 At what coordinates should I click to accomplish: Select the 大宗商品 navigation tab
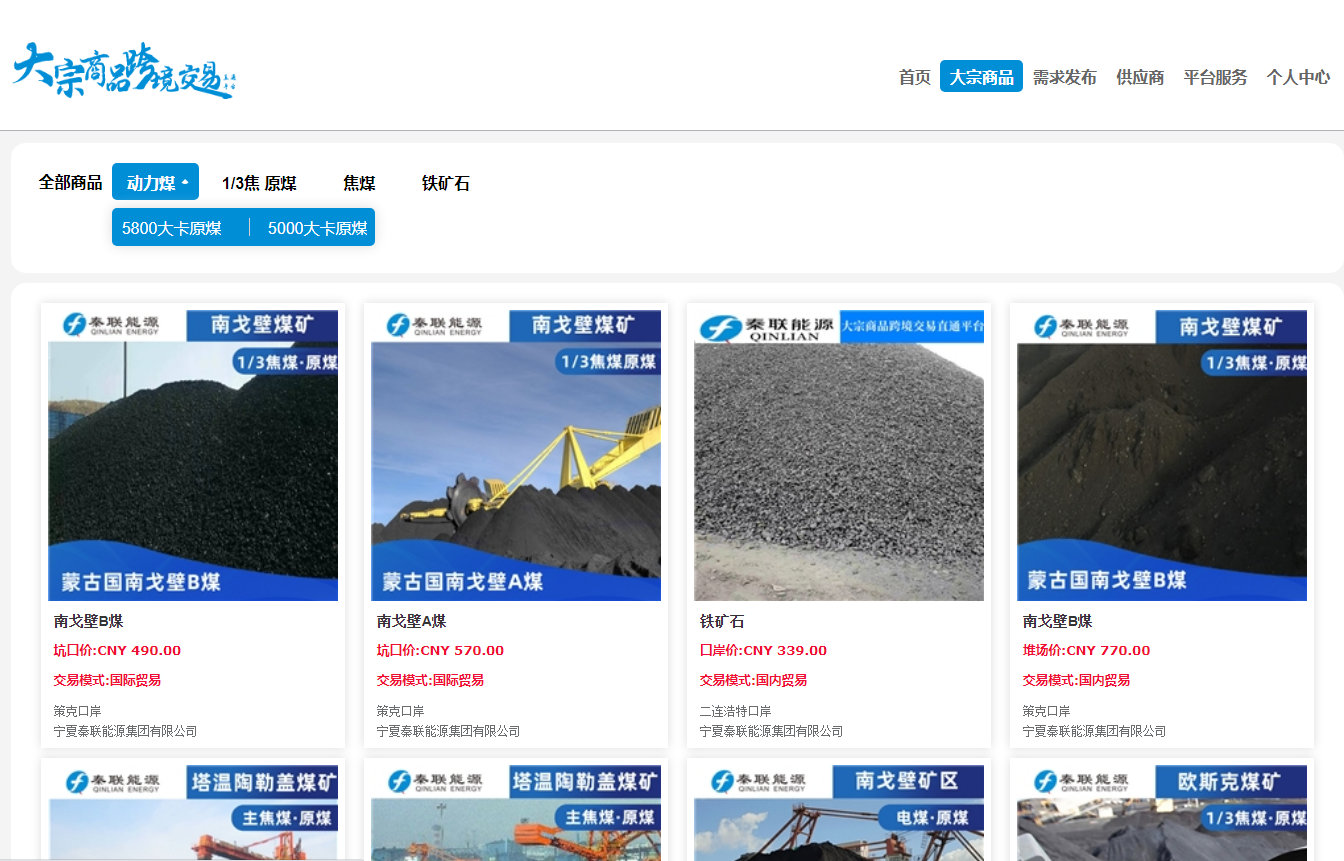click(x=981, y=77)
